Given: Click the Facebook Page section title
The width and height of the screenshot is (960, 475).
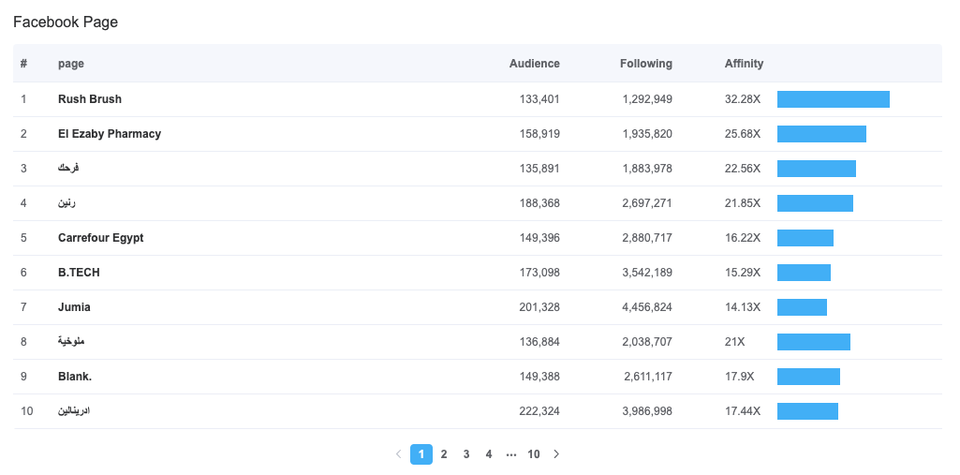Looking at the screenshot, I should point(66,22).
